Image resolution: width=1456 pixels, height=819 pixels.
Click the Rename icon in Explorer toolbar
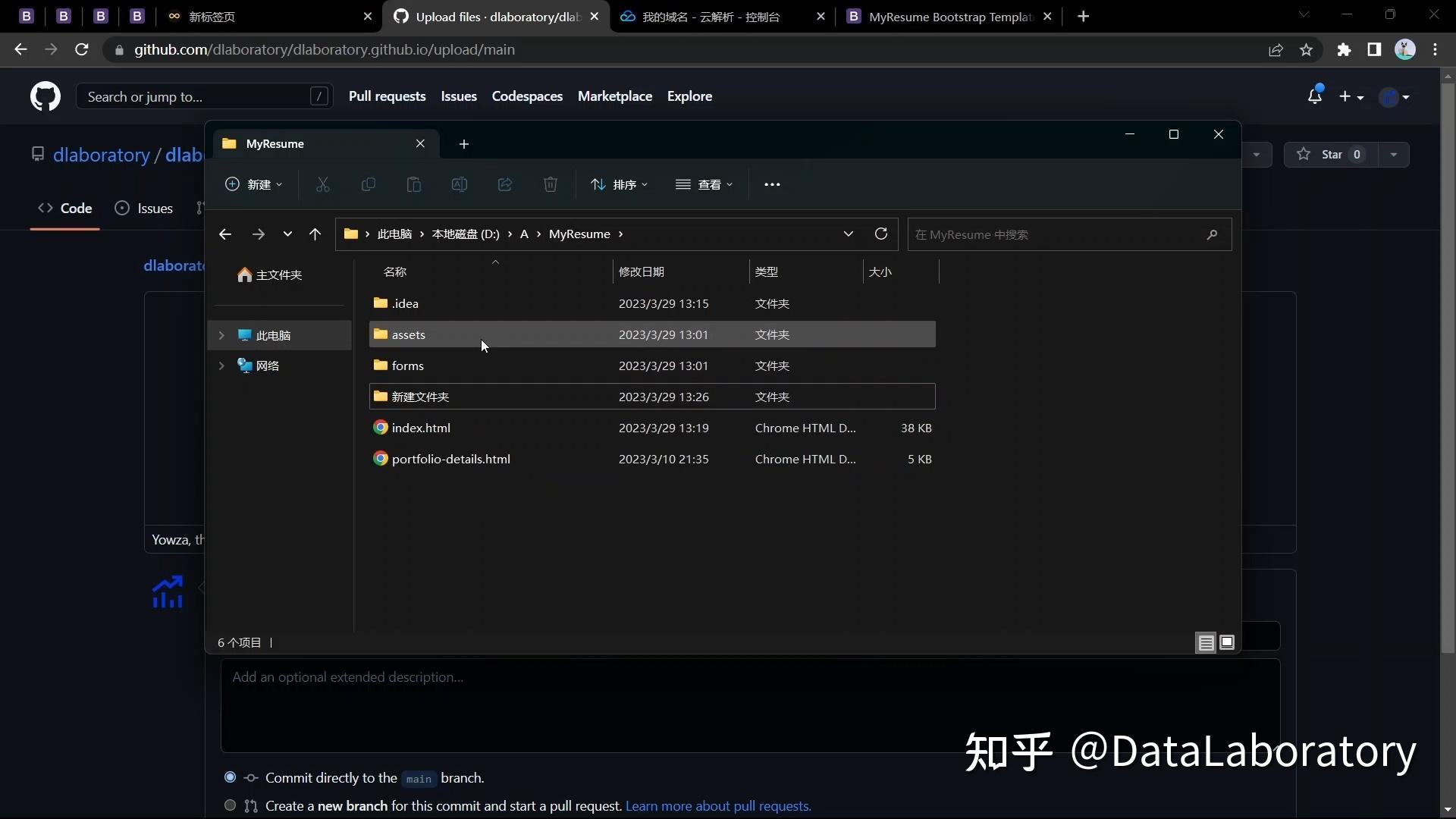tap(460, 184)
